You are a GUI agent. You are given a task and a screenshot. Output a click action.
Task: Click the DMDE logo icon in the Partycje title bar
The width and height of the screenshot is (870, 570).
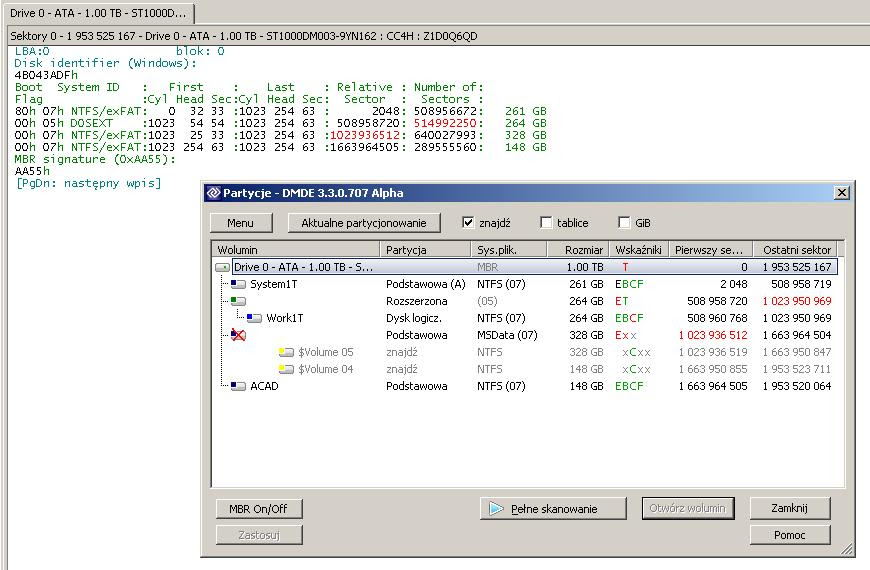coord(214,193)
